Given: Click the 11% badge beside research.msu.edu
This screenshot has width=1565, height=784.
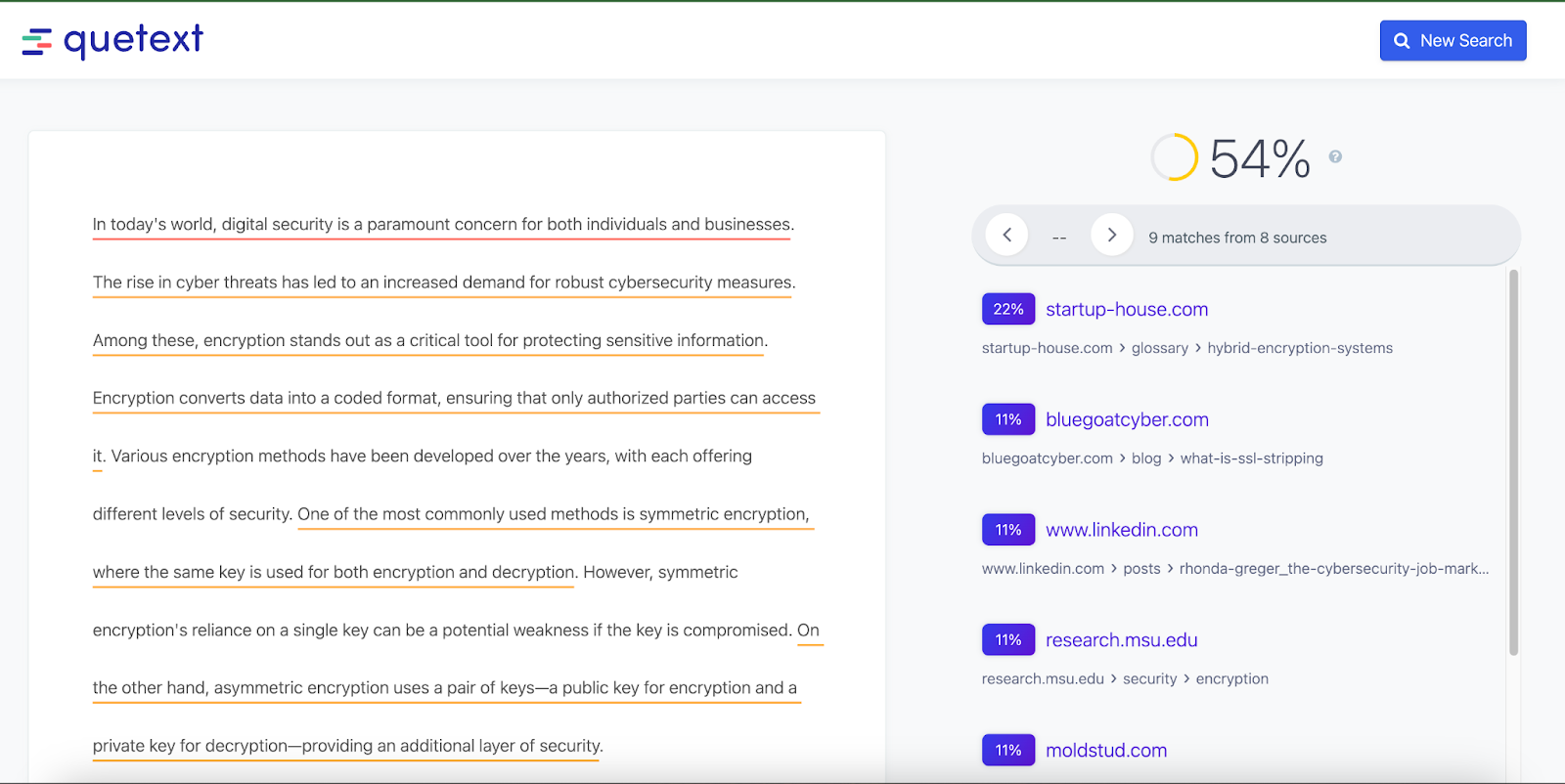Looking at the screenshot, I should coord(1008,640).
